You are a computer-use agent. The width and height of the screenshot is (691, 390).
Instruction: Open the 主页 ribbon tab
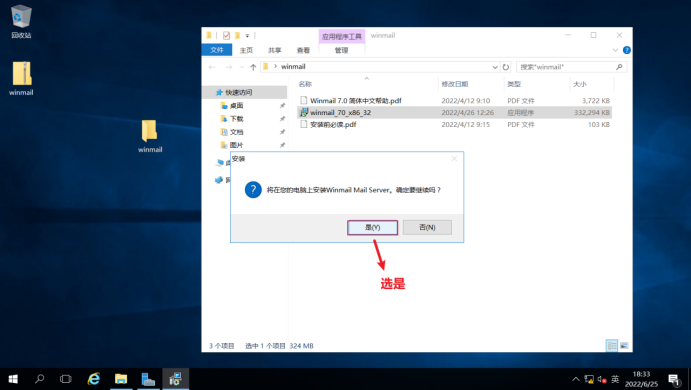click(246, 50)
